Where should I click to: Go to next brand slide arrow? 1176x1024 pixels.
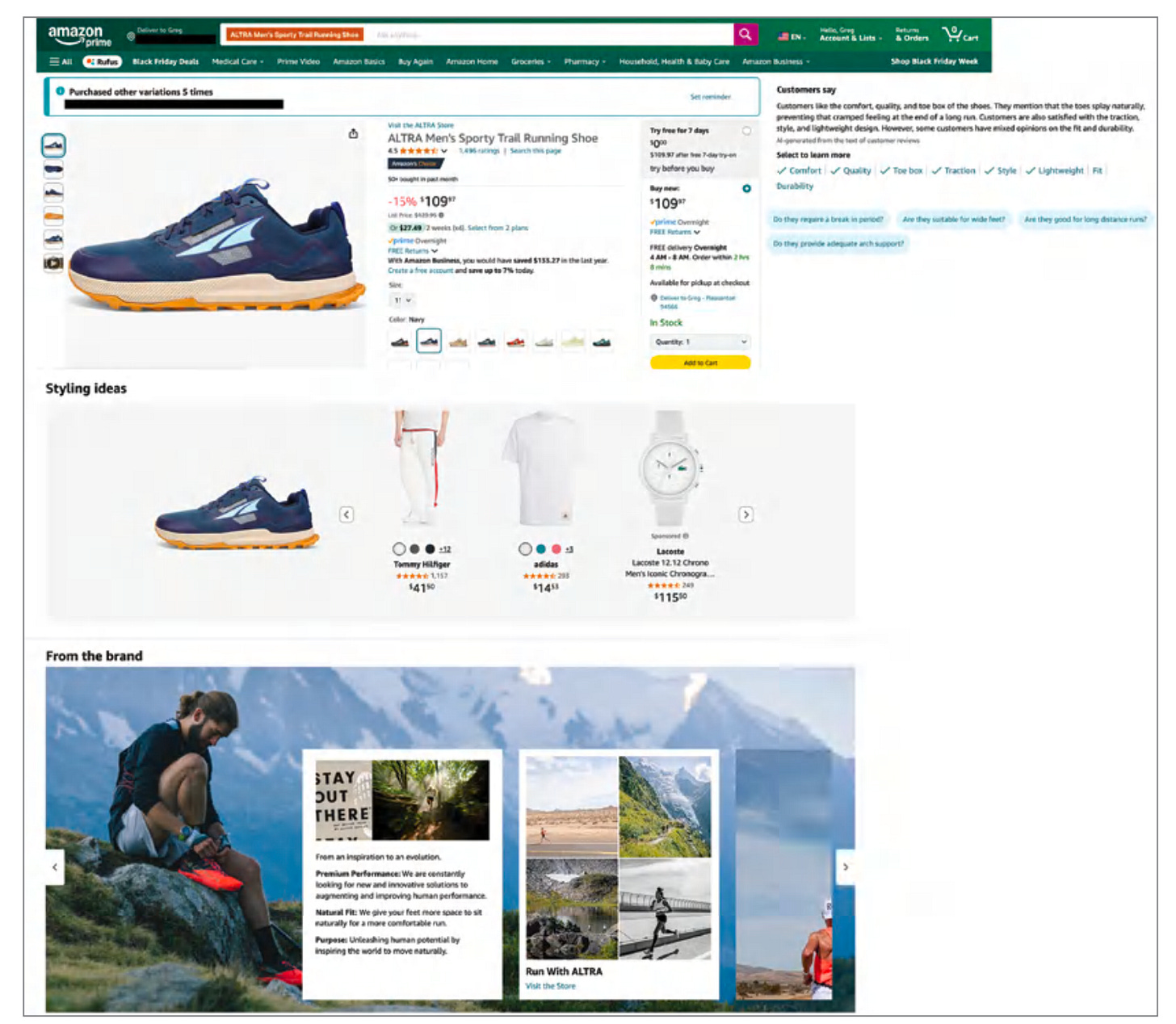pos(845,867)
